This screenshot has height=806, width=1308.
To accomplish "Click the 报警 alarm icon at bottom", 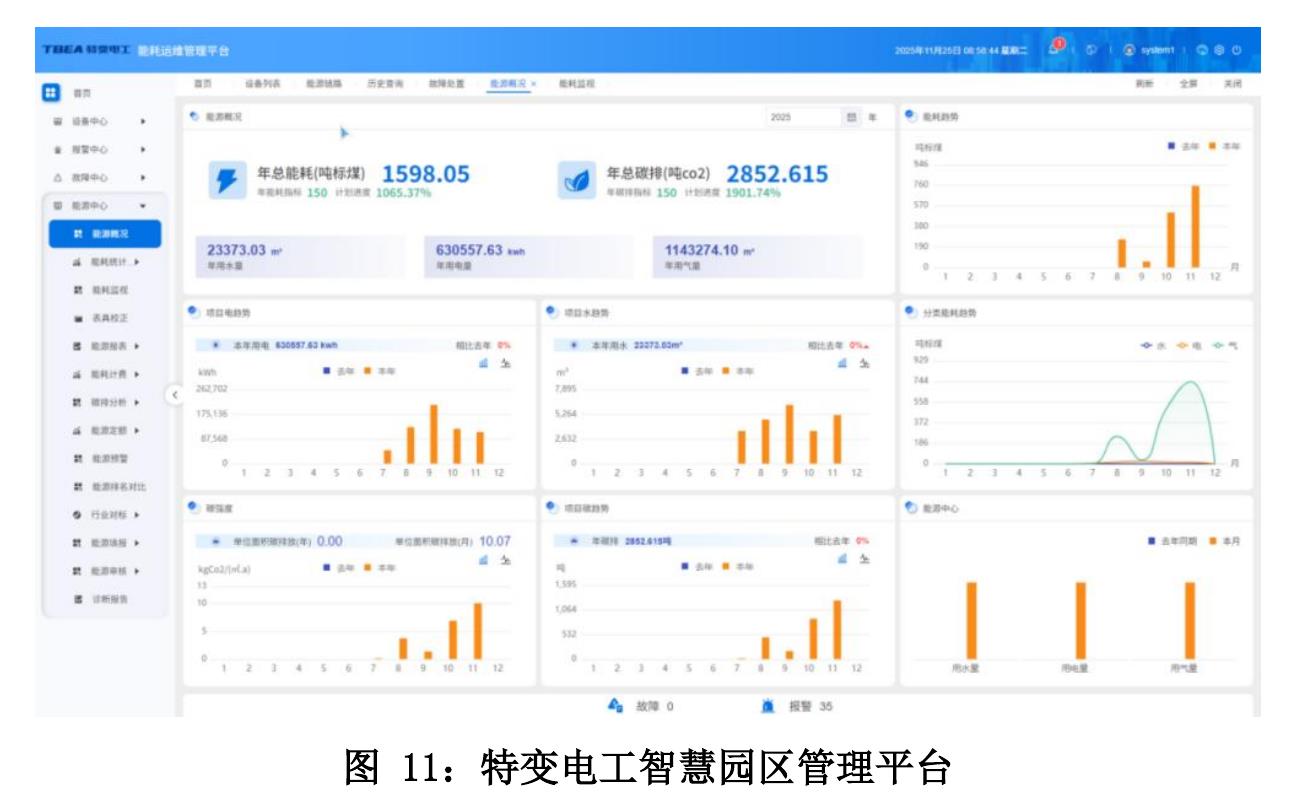I will [767, 706].
